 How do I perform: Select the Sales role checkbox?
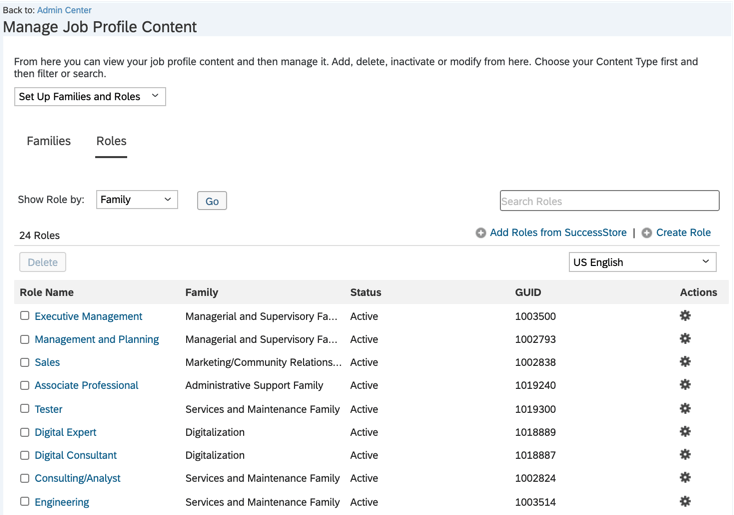tap(25, 362)
